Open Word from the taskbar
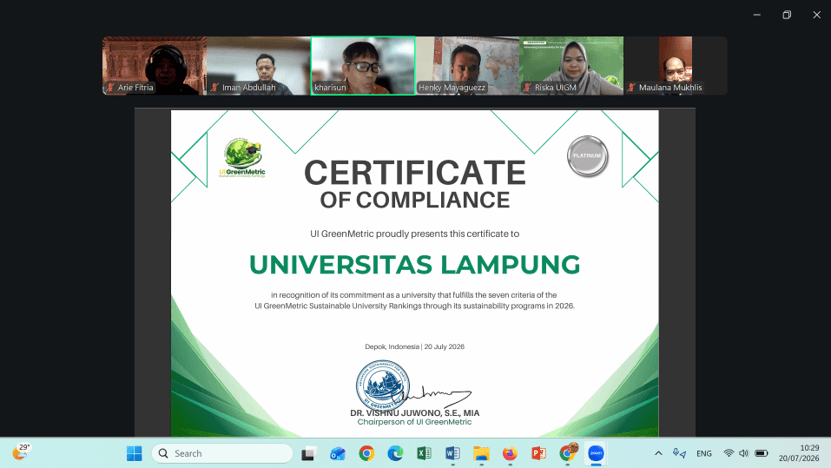831x468 pixels. 453,453
